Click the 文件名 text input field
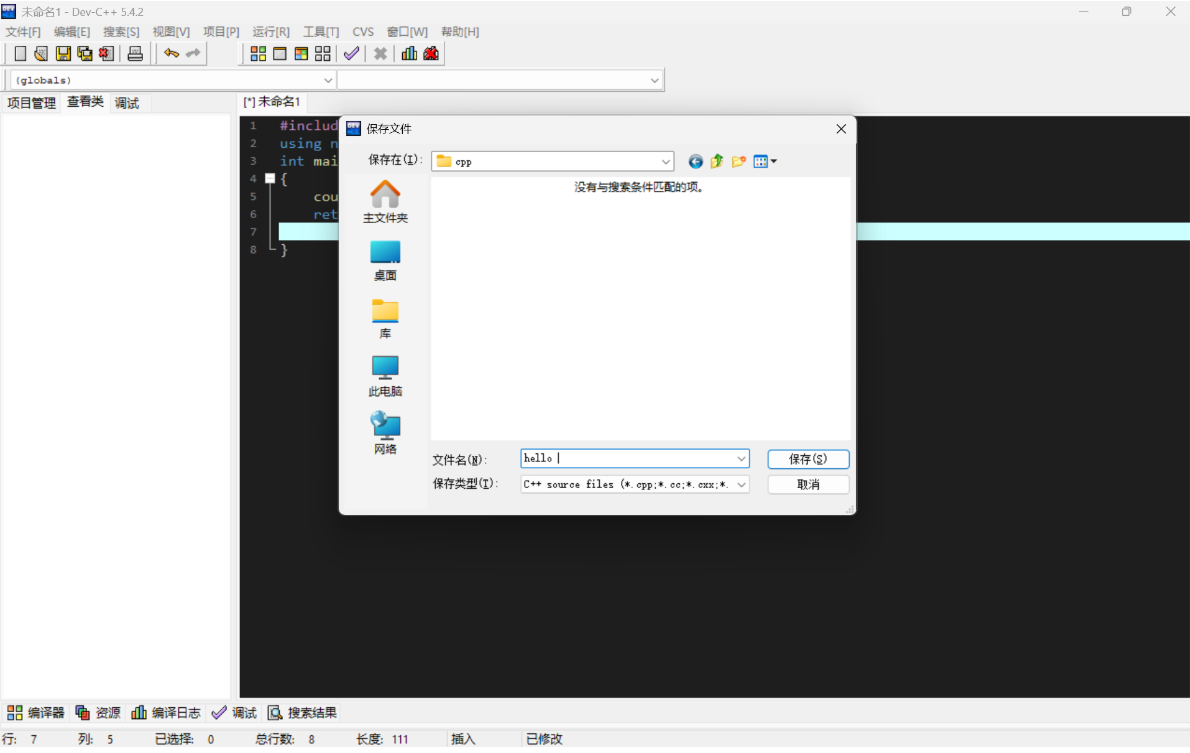The image size is (1190, 753). 628,459
